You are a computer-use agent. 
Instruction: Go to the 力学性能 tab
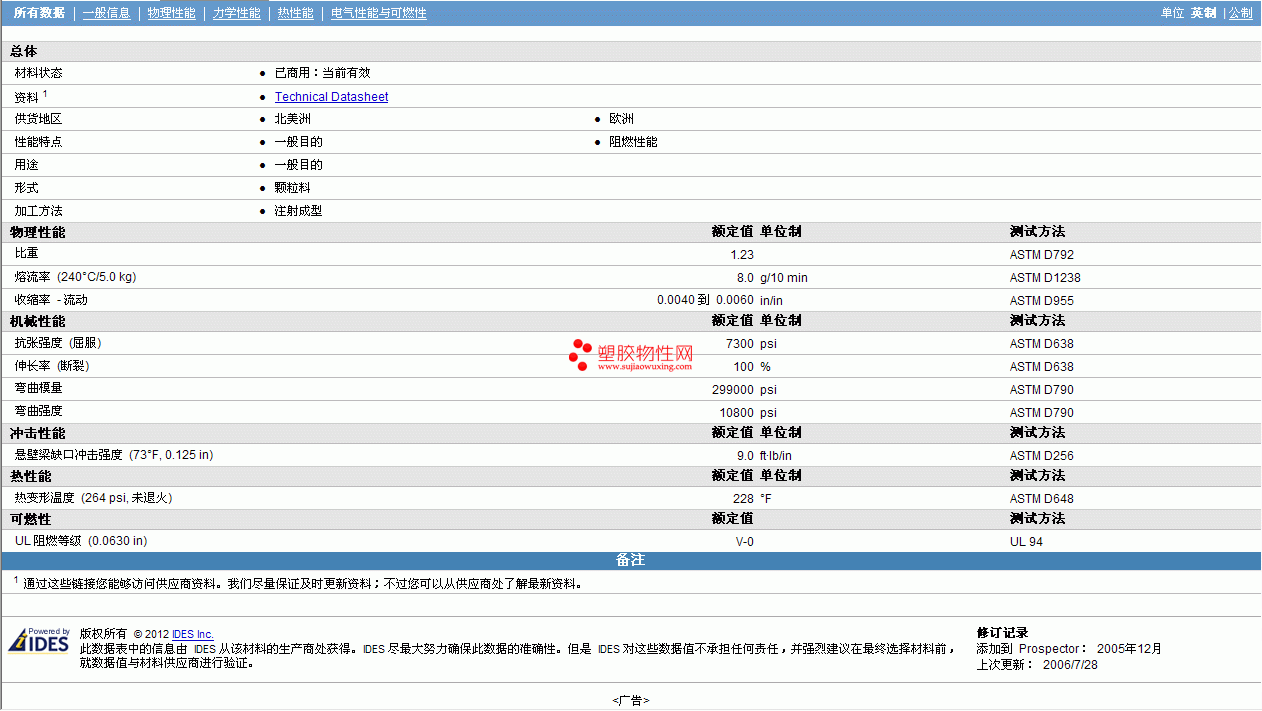[x=236, y=13]
